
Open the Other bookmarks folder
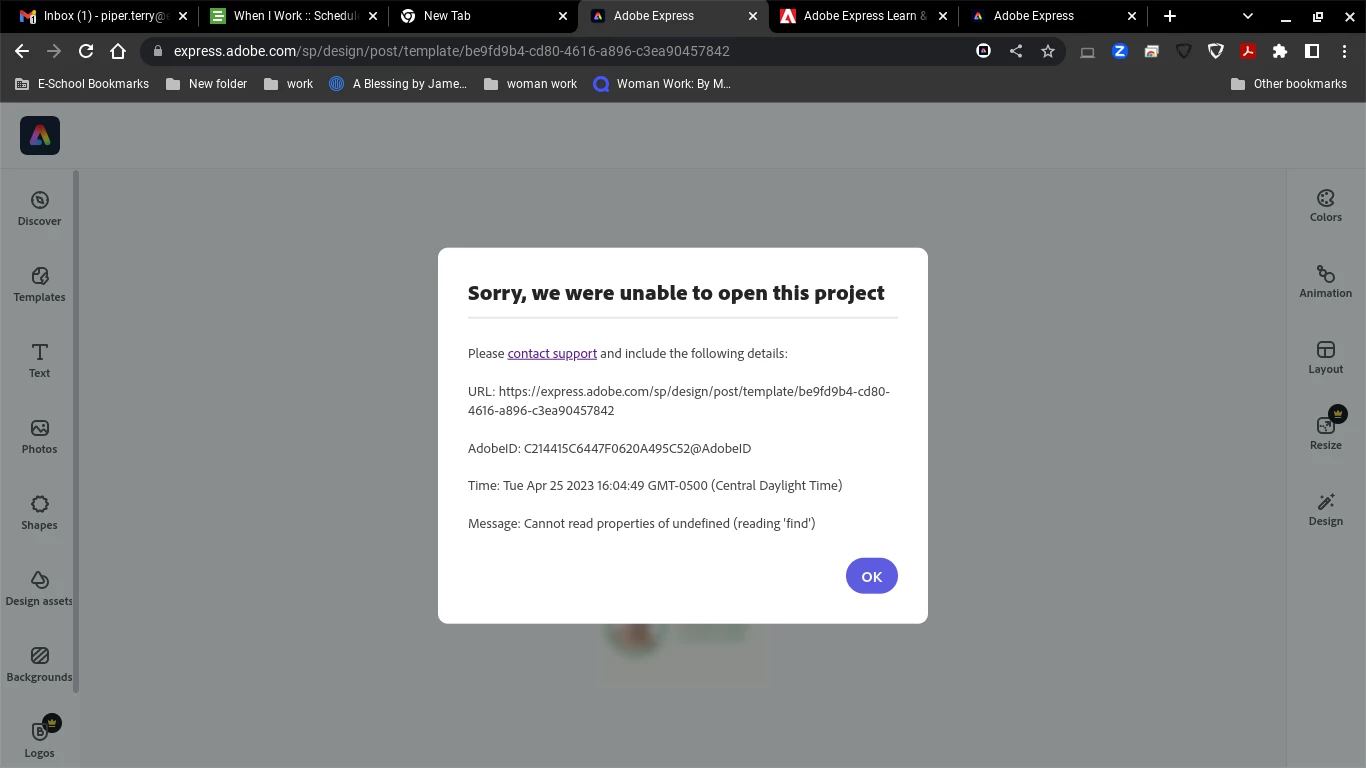(1288, 84)
